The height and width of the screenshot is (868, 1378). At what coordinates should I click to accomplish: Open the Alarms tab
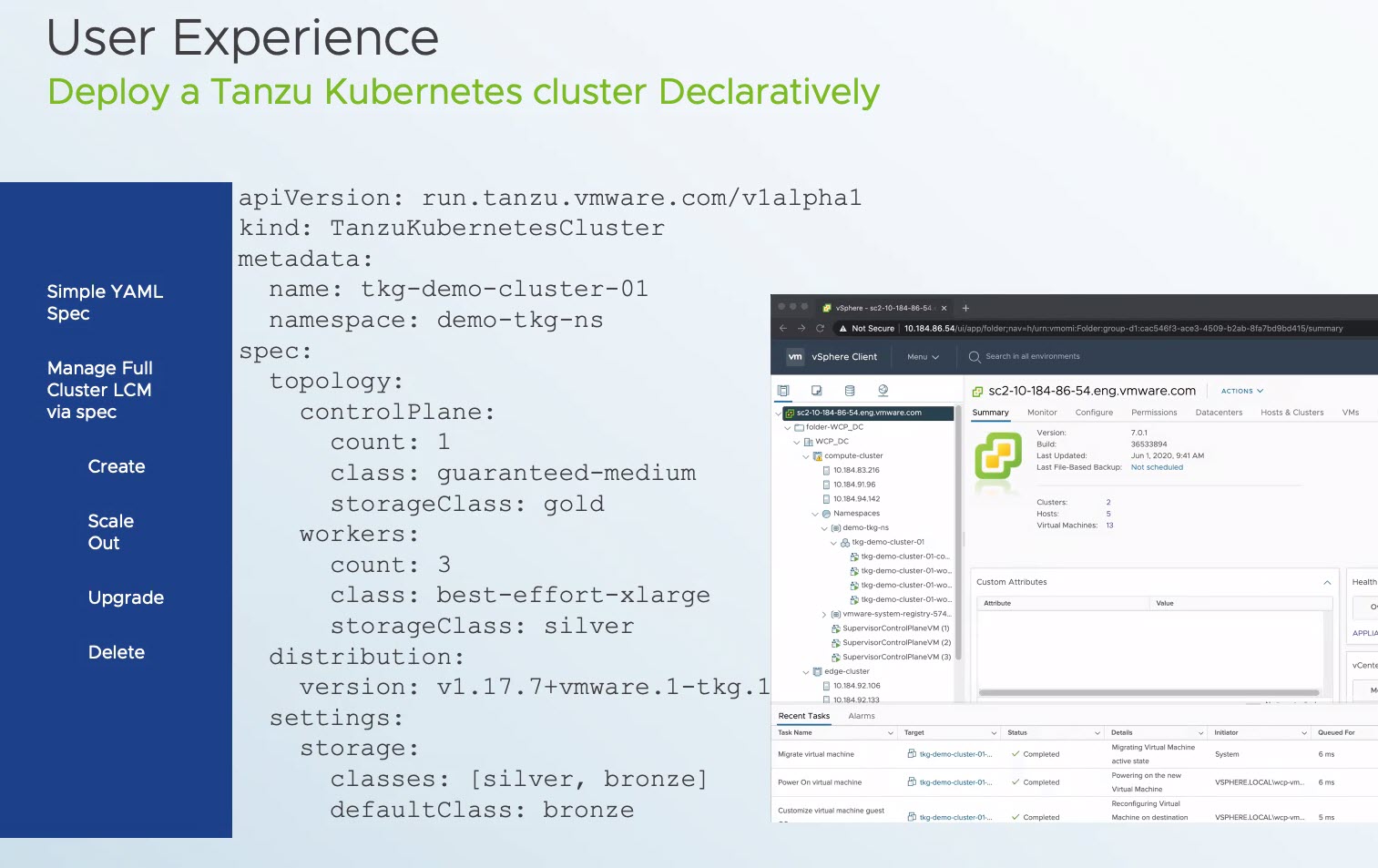[x=861, y=716]
